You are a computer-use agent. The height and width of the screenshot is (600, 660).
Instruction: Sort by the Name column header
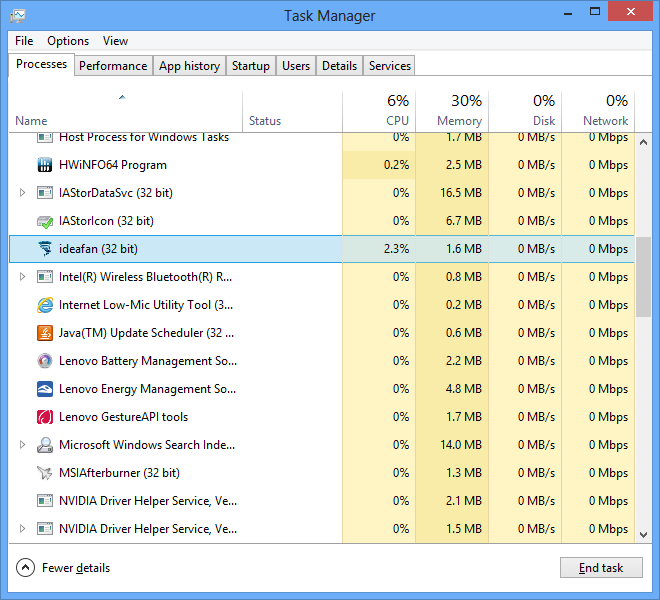(x=125, y=112)
